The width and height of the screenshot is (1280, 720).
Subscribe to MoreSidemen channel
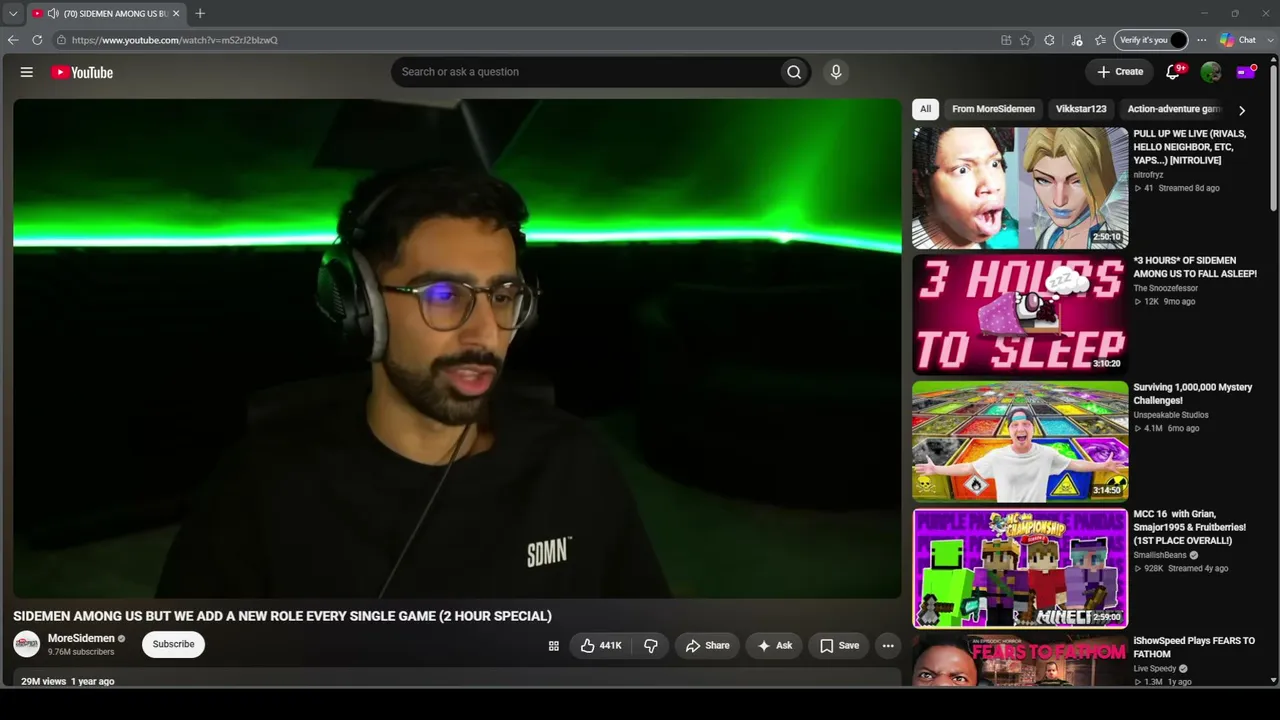pos(174,644)
